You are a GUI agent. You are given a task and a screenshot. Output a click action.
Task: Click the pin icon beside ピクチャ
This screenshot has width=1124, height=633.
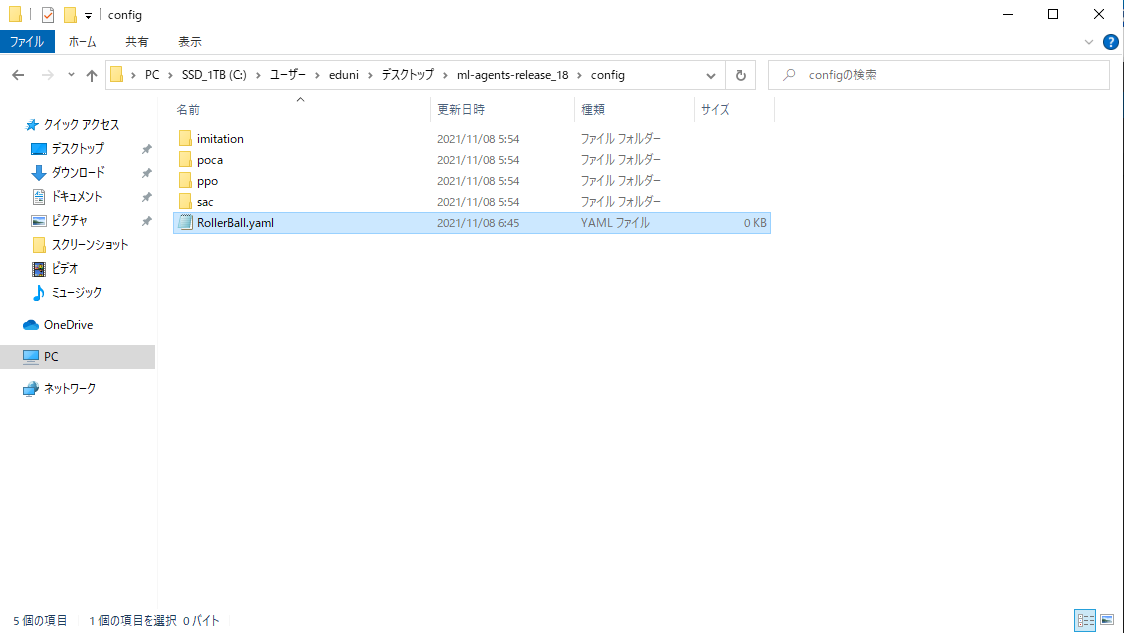(x=146, y=221)
